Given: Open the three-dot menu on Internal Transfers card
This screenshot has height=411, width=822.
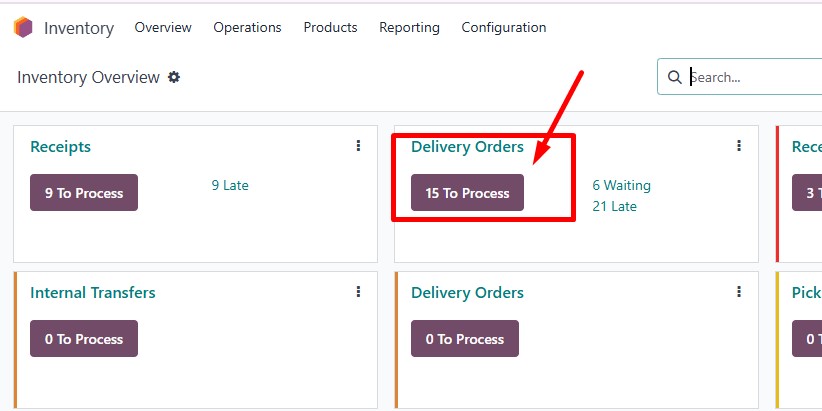Looking at the screenshot, I should [358, 291].
